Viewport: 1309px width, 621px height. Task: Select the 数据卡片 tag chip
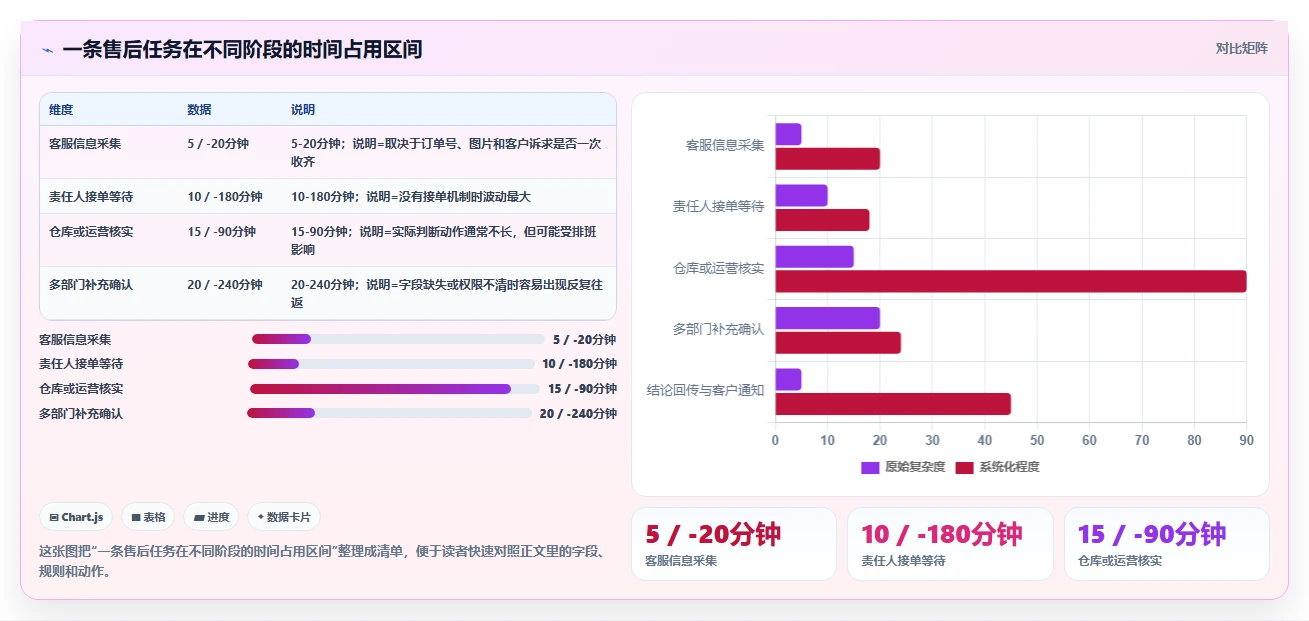point(284,517)
